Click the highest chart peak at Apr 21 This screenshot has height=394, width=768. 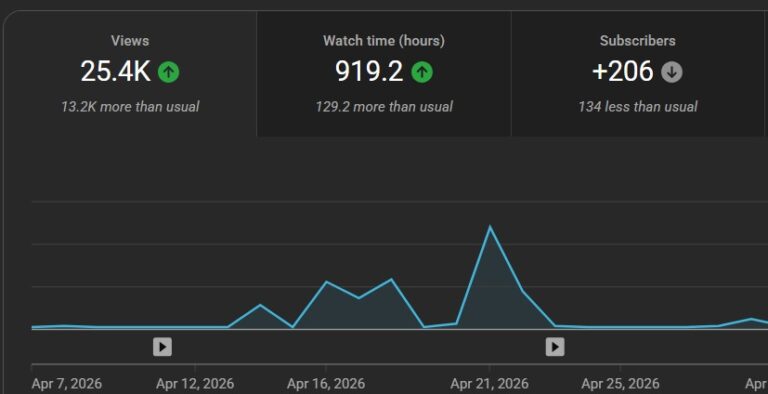[x=489, y=227]
